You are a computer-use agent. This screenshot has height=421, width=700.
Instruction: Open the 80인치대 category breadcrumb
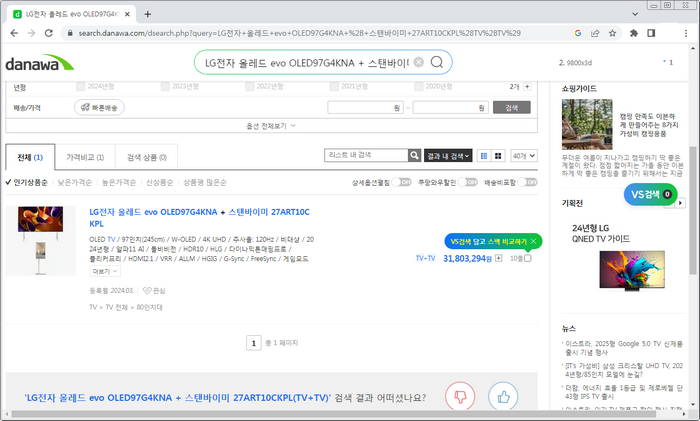(149, 308)
